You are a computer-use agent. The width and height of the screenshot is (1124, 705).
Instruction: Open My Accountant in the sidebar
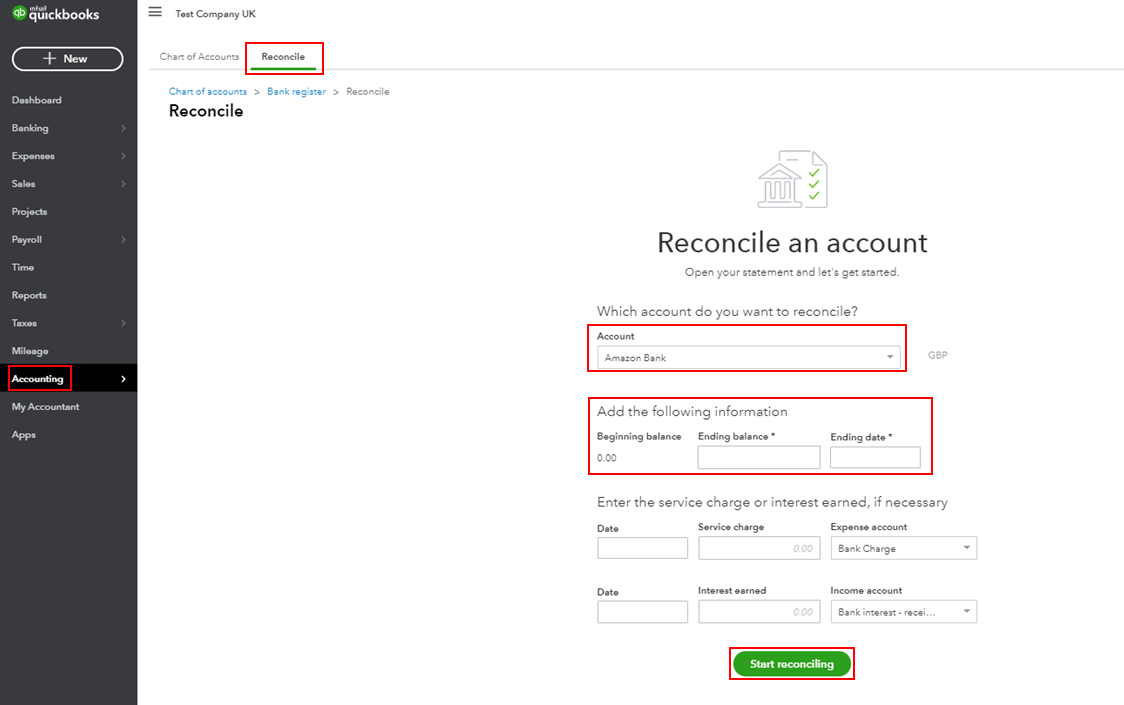(46, 407)
